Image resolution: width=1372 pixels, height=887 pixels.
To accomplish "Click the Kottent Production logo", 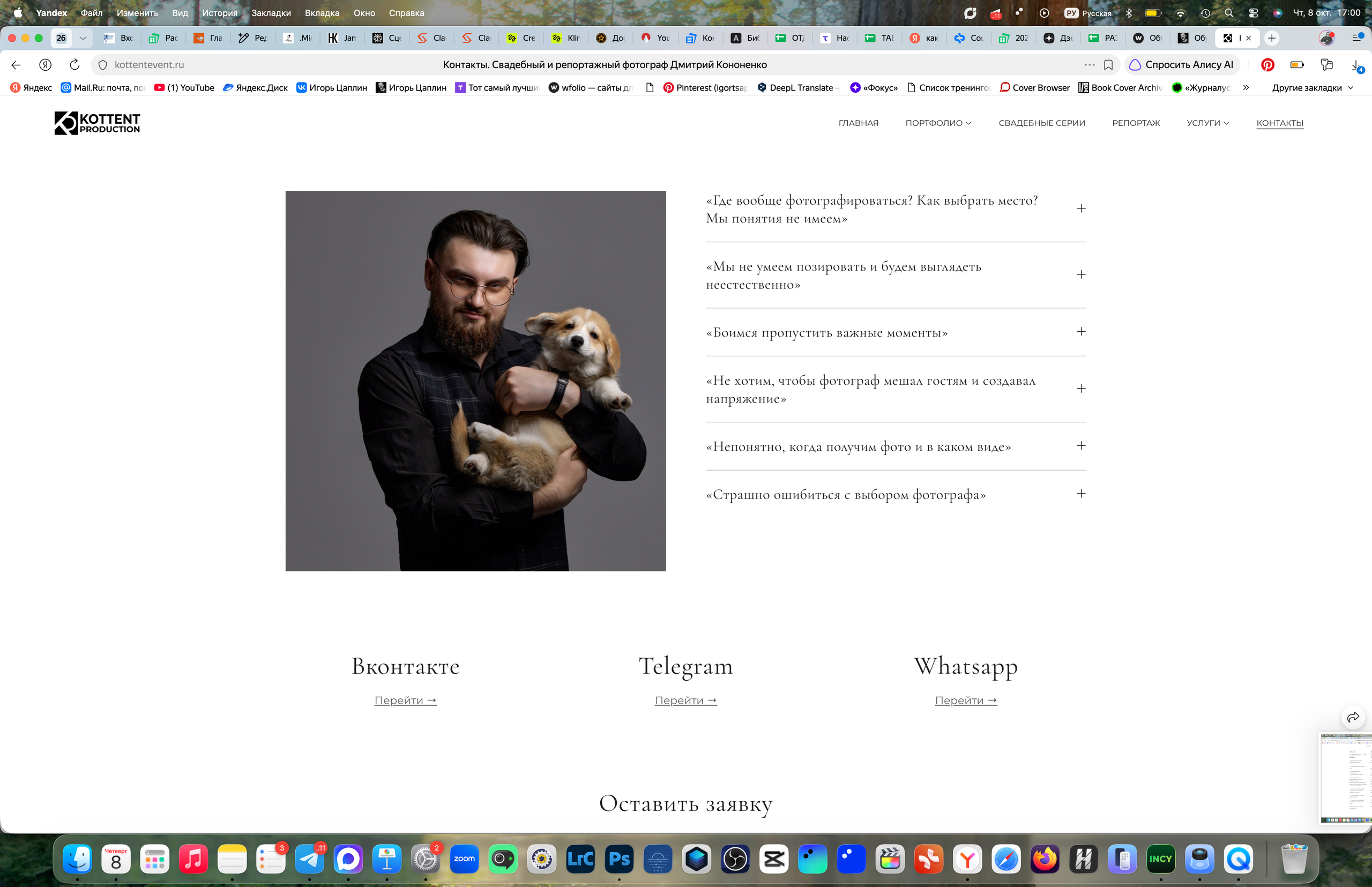I will point(97,123).
